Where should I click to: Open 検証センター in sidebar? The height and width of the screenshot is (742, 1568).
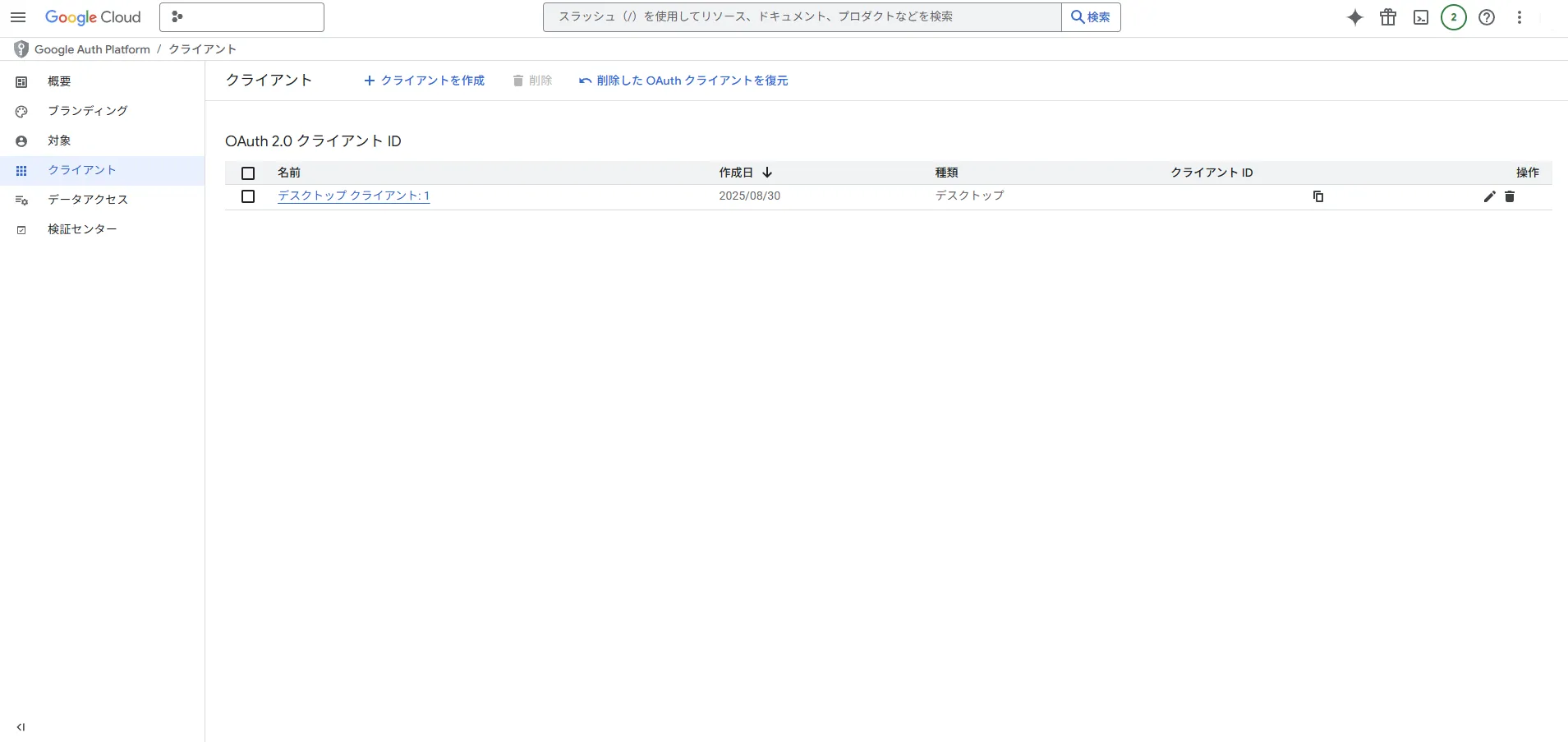(102, 229)
